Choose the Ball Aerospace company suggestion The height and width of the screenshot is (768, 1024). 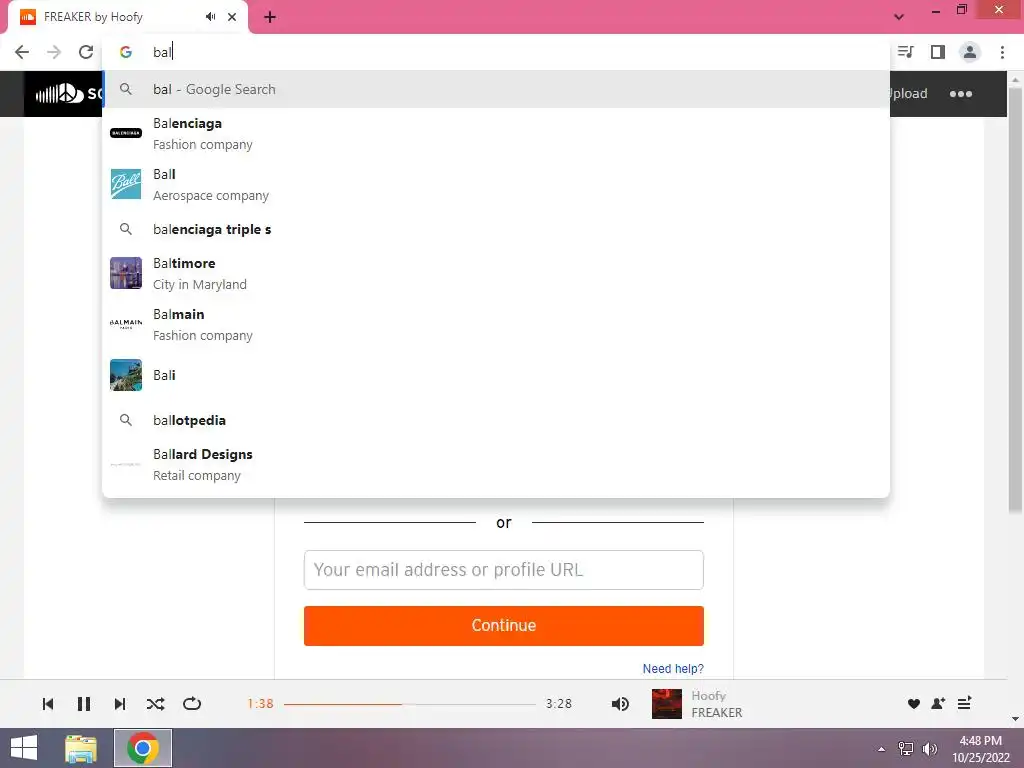click(x=496, y=185)
